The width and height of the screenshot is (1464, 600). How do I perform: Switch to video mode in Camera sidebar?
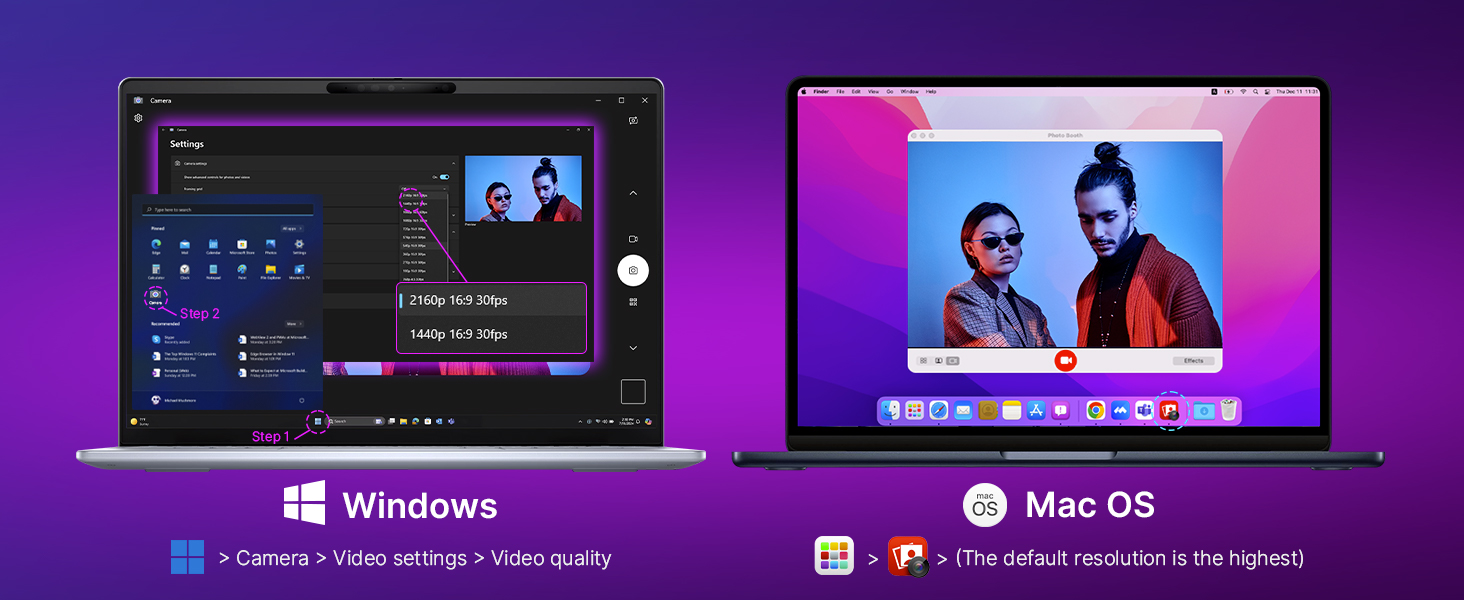[633, 237]
